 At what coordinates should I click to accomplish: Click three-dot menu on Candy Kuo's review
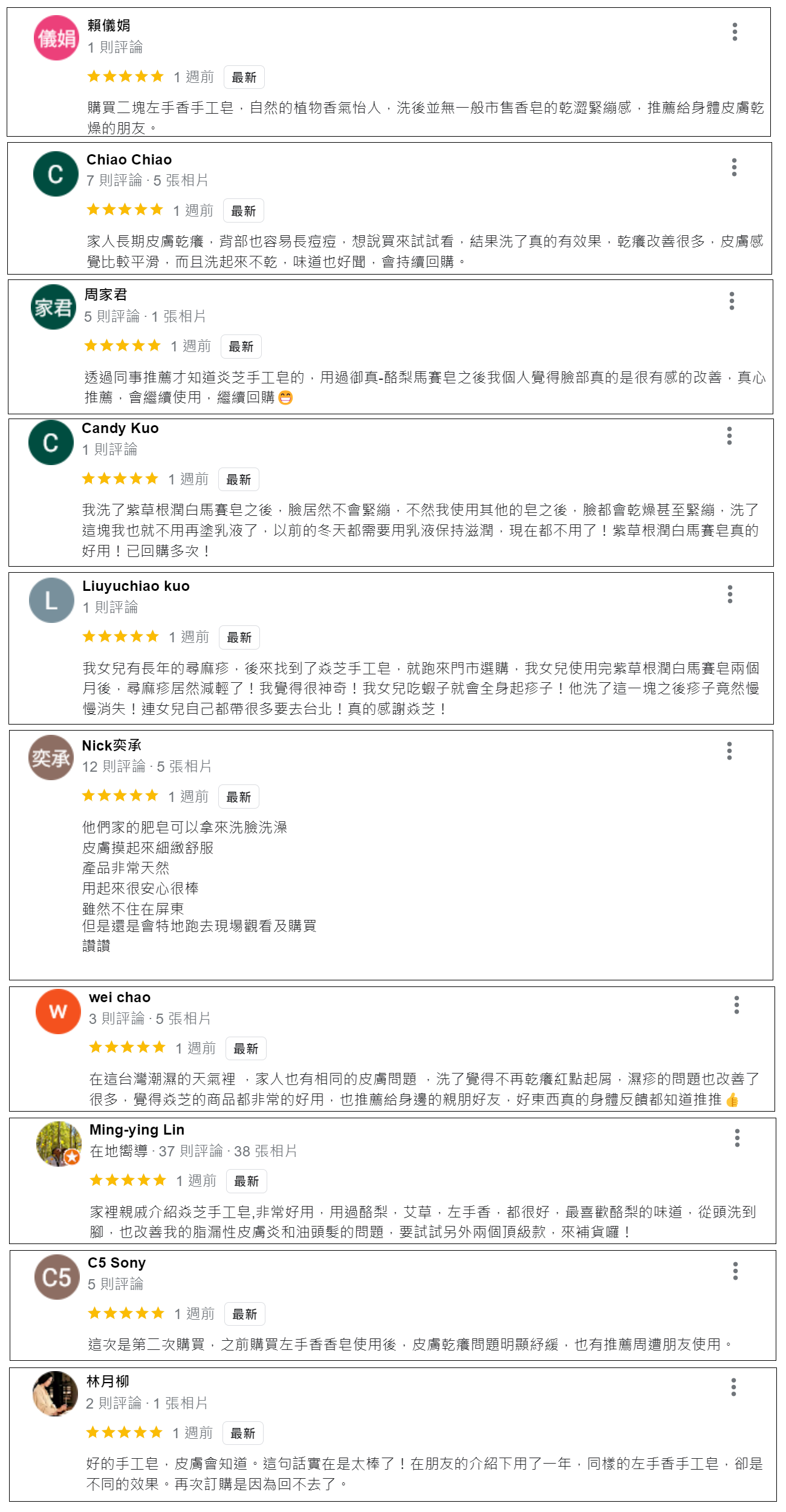pos(729,435)
